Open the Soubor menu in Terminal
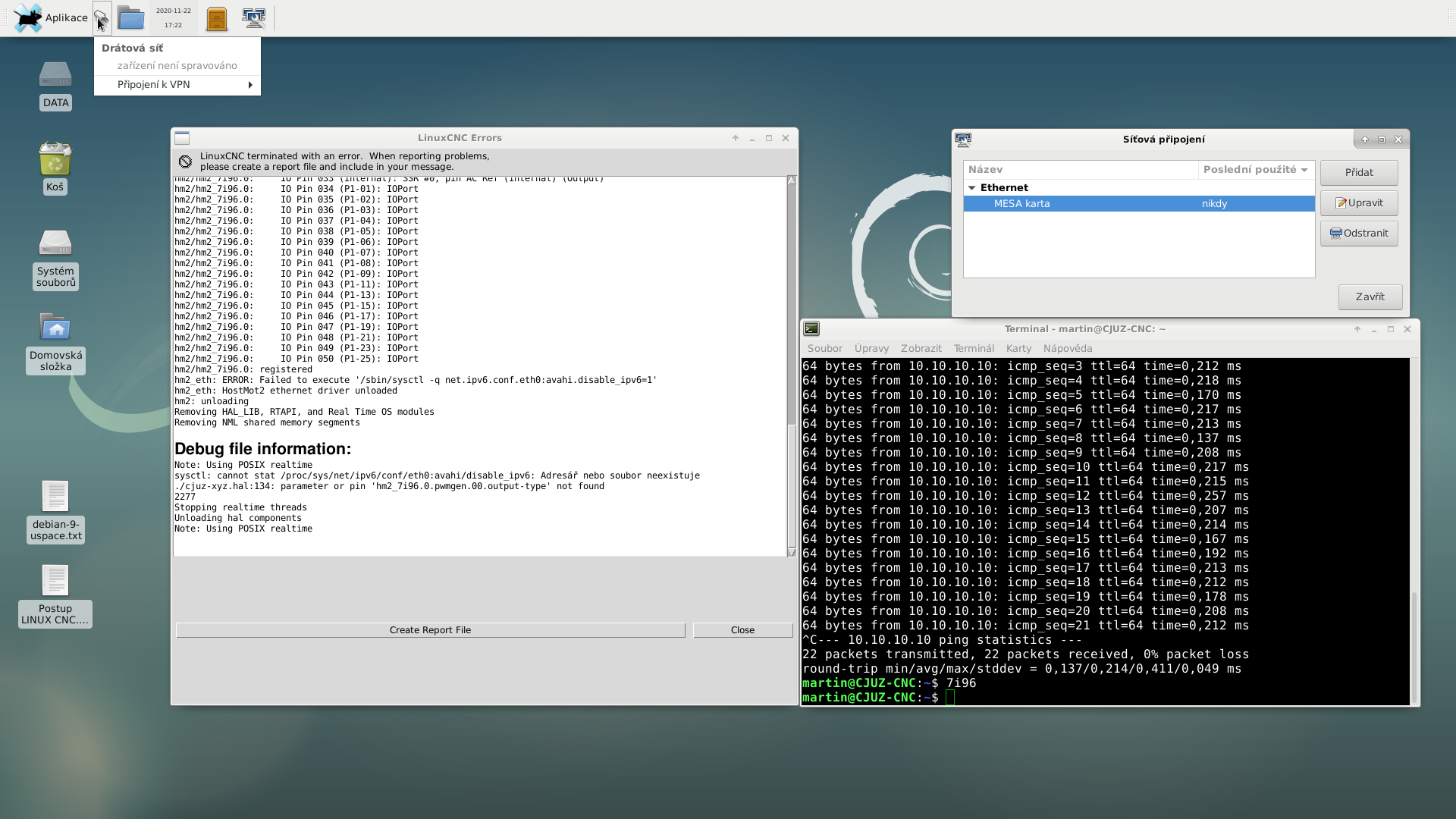The width and height of the screenshot is (1456, 819). [824, 349]
